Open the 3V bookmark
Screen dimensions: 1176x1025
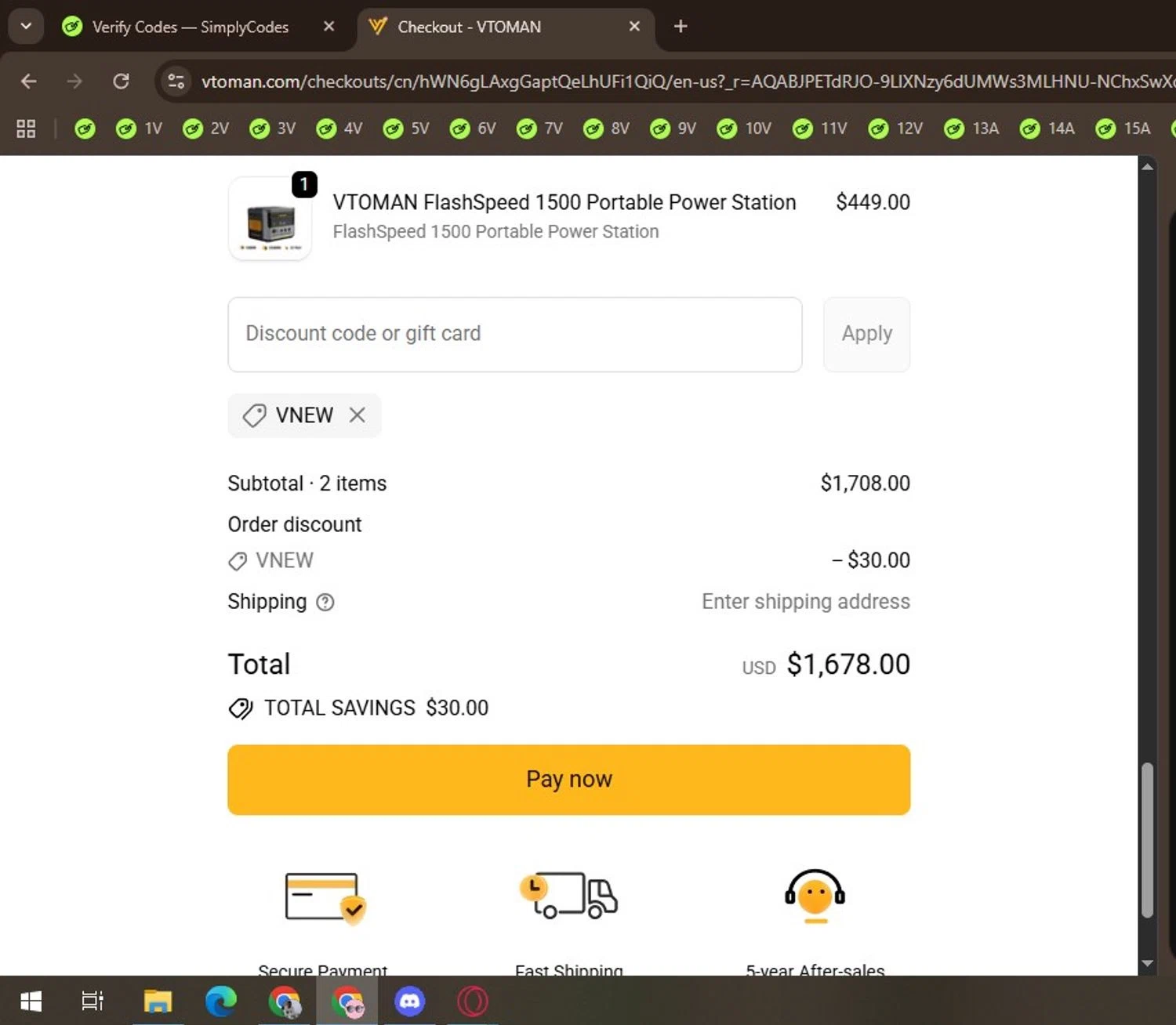click(272, 129)
